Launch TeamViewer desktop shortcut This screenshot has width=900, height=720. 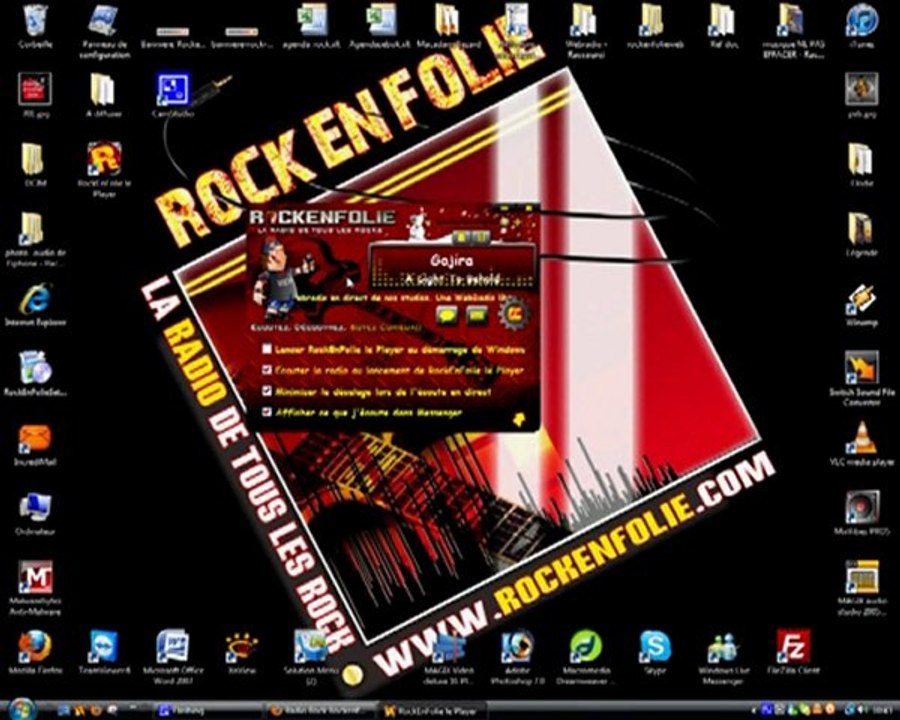[104, 653]
